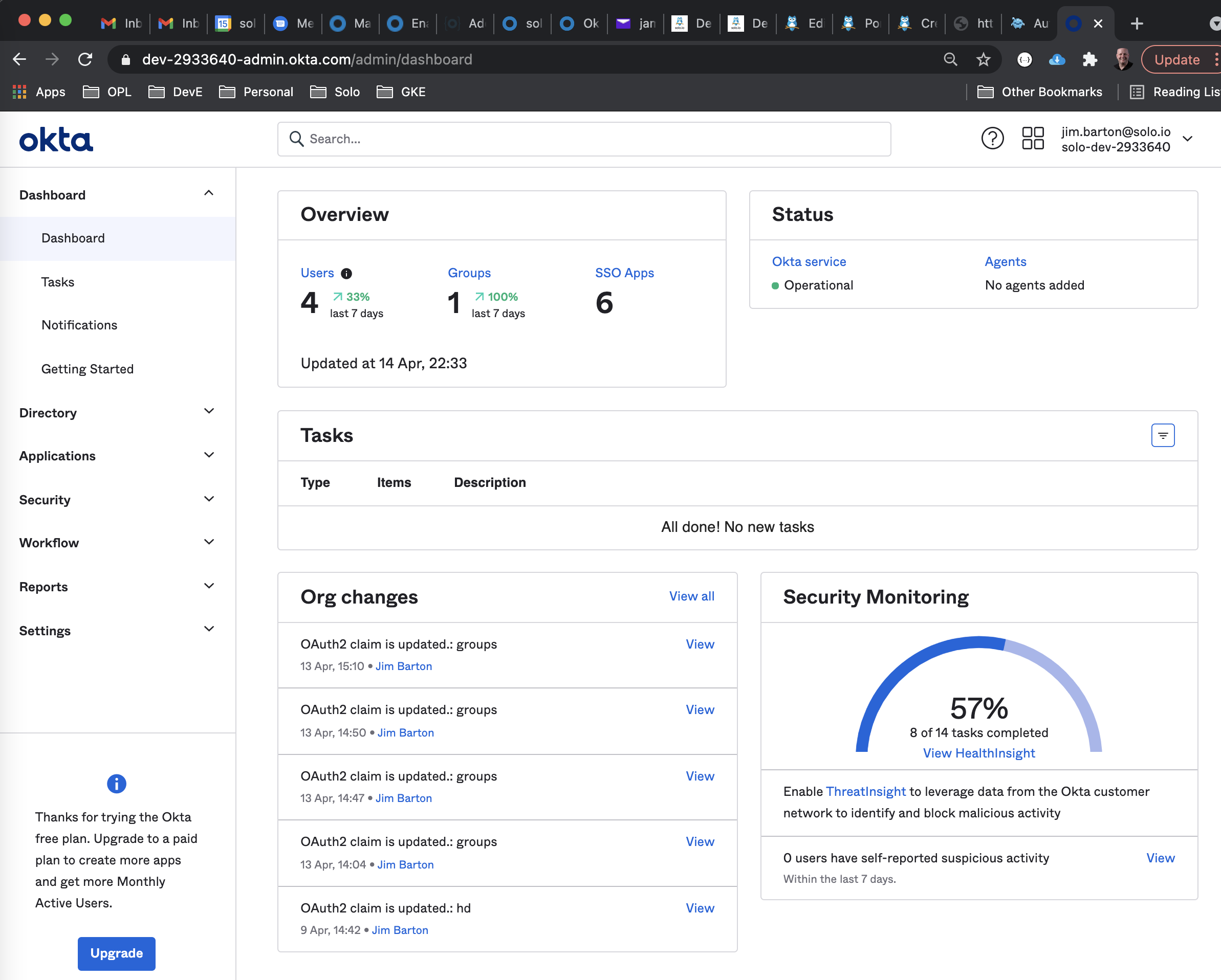Open the Extensions puzzle icon
The width and height of the screenshot is (1221, 980).
click(x=1089, y=59)
